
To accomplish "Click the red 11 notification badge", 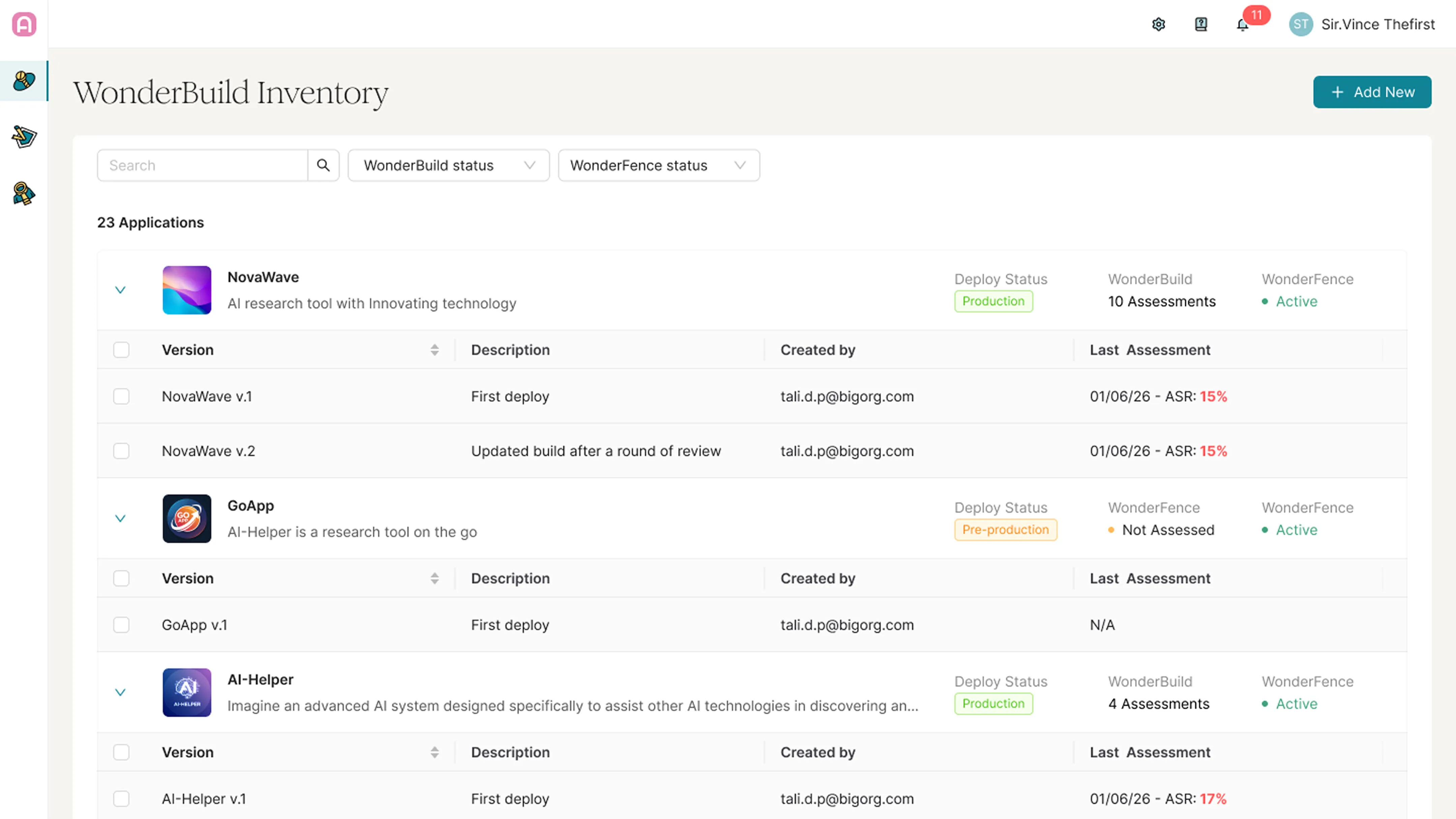I will pyautogui.click(x=1256, y=15).
